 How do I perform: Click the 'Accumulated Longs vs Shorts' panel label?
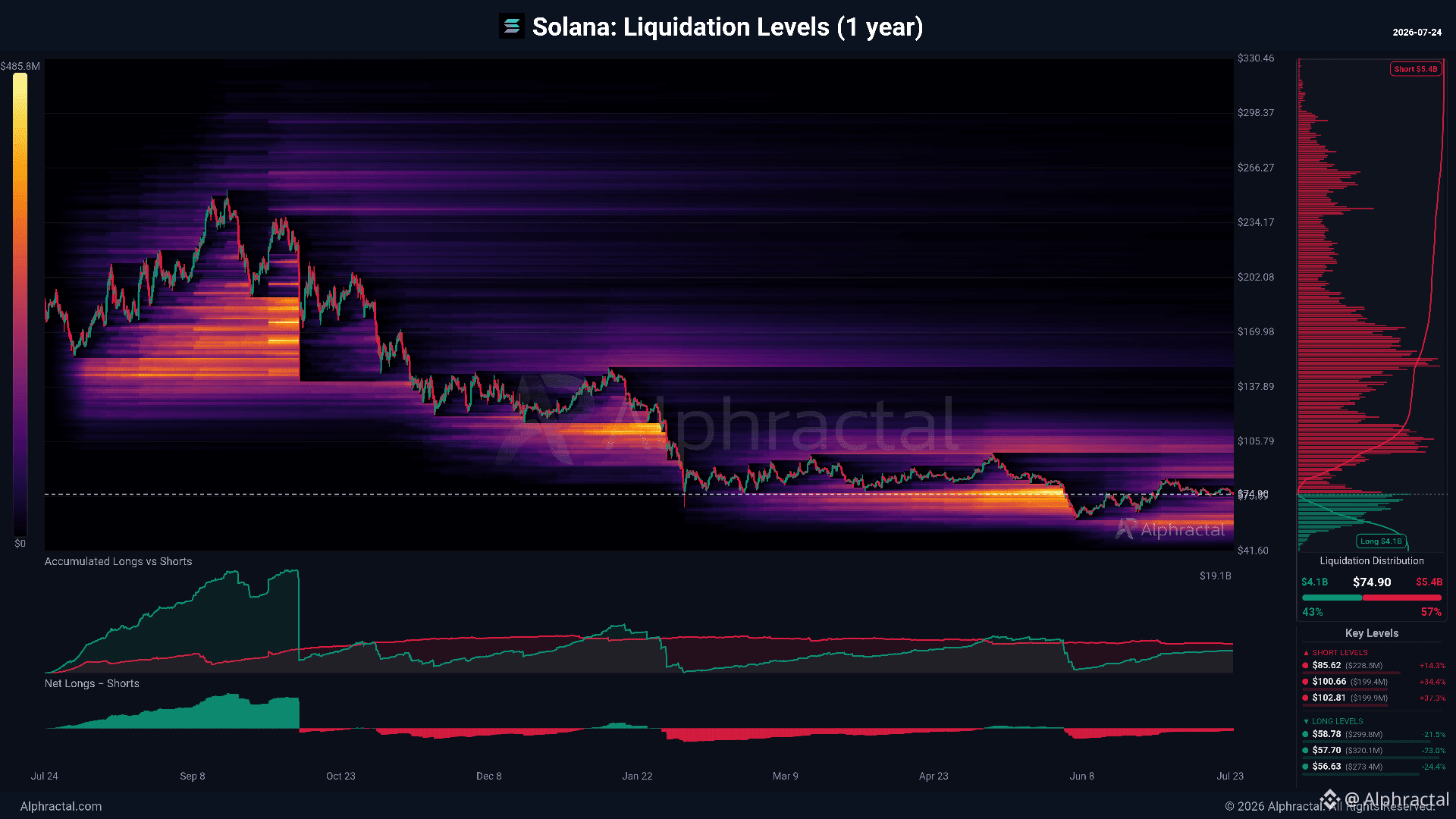point(118,561)
